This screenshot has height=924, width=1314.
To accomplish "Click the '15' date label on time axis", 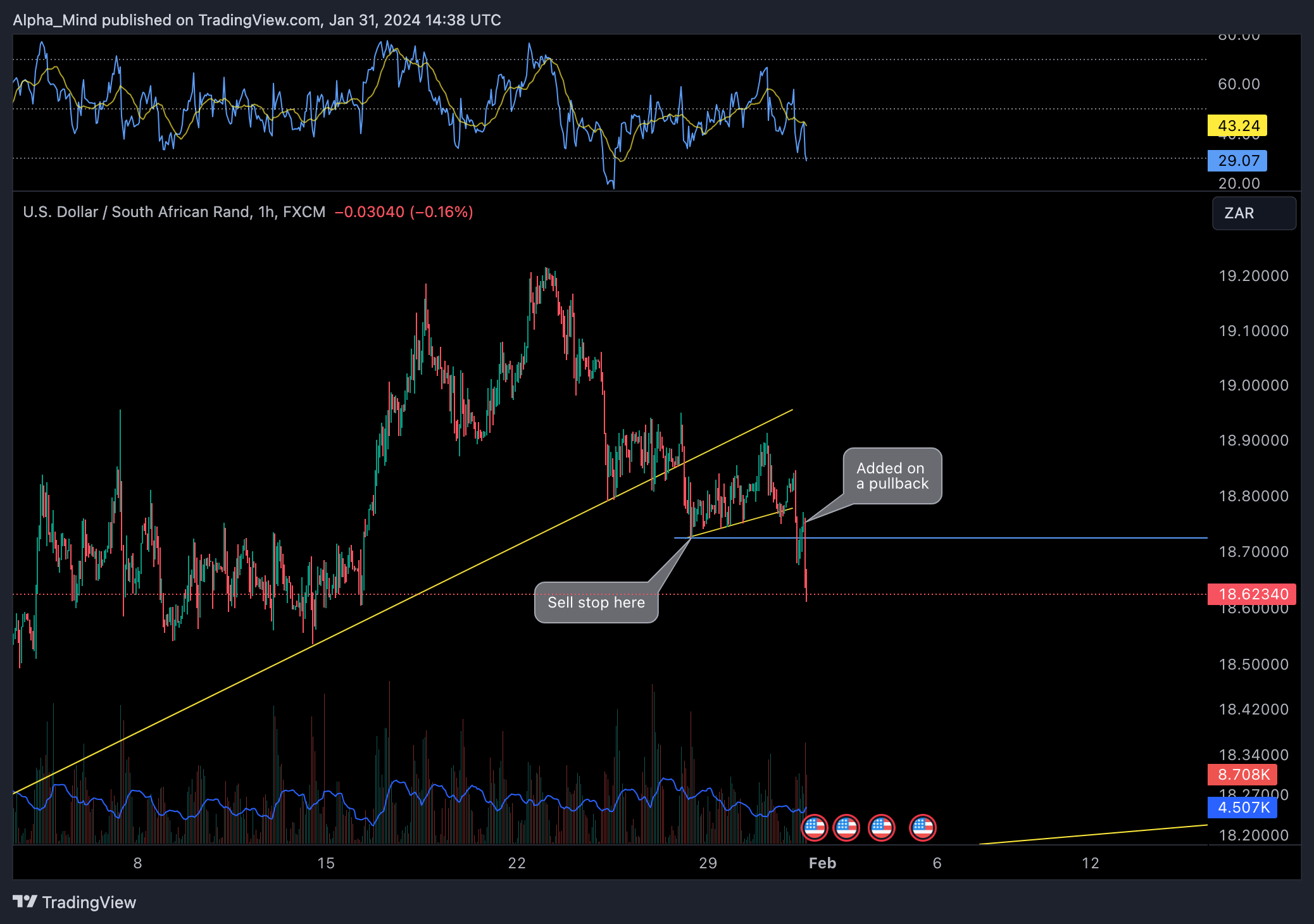I will tap(326, 863).
